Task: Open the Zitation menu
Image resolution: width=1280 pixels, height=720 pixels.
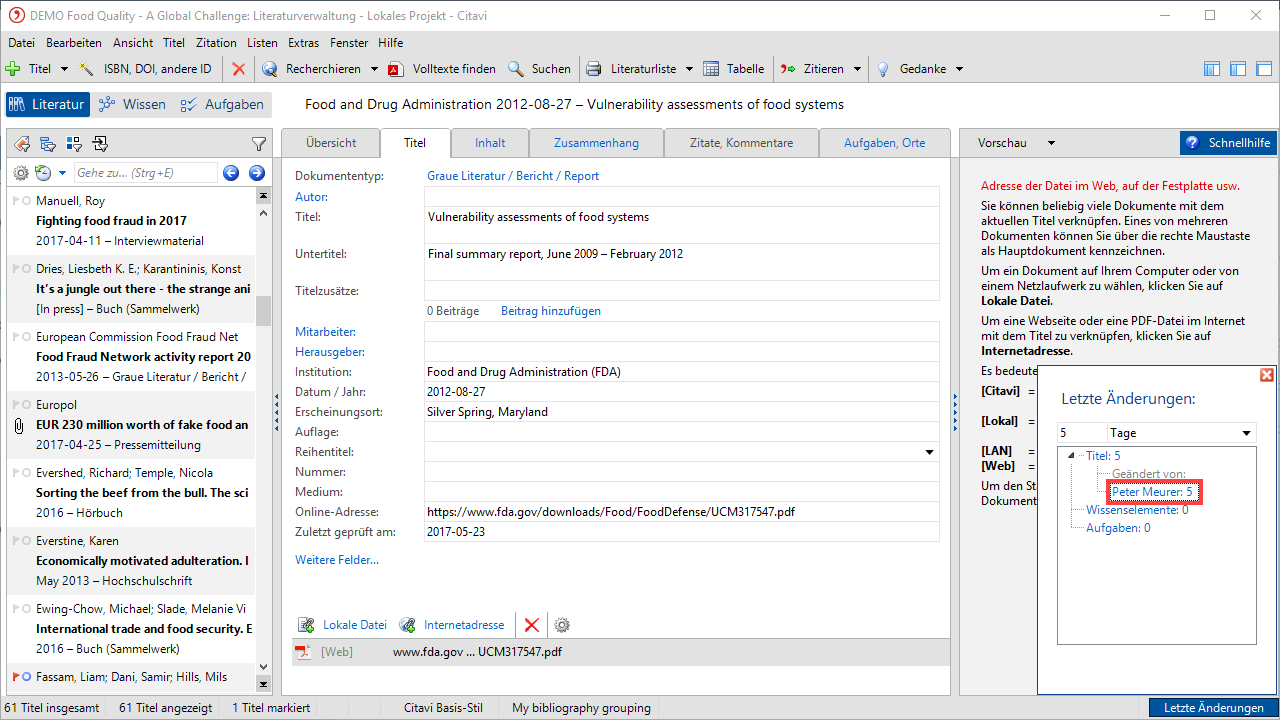Action: pos(216,43)
